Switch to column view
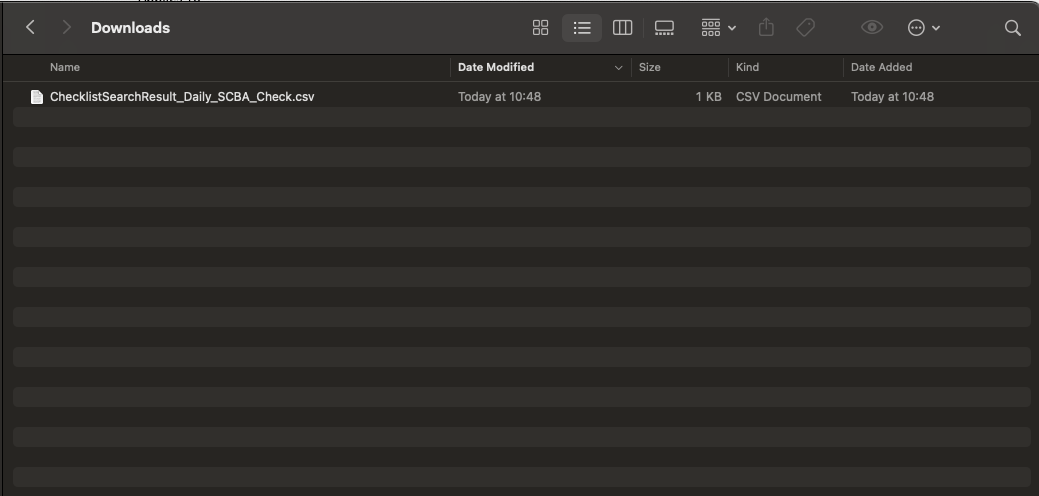The width and height of the screenshot is (1039, 496). click(x=622, y=28)
